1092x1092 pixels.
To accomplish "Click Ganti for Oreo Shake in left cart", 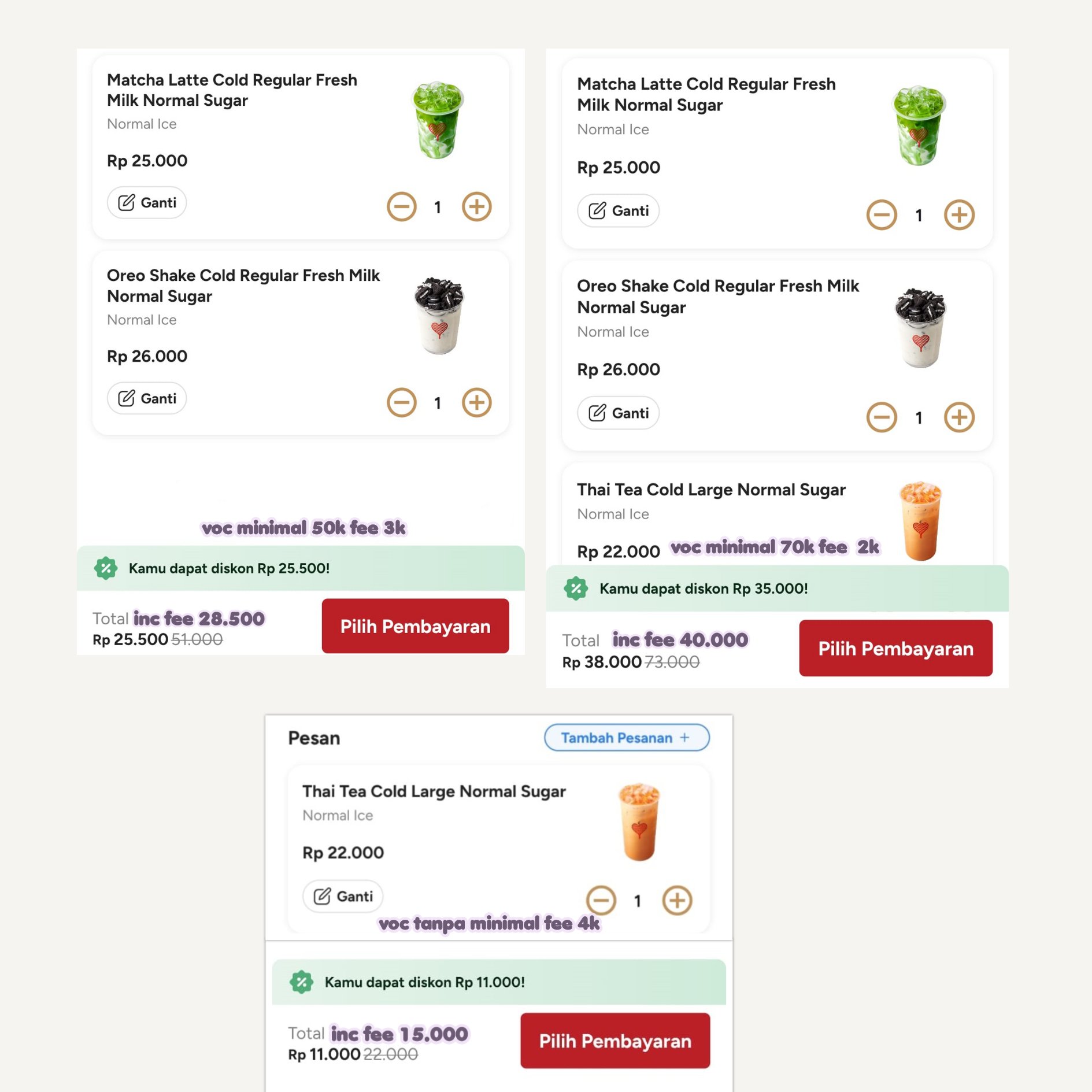I will coord(147,398).
